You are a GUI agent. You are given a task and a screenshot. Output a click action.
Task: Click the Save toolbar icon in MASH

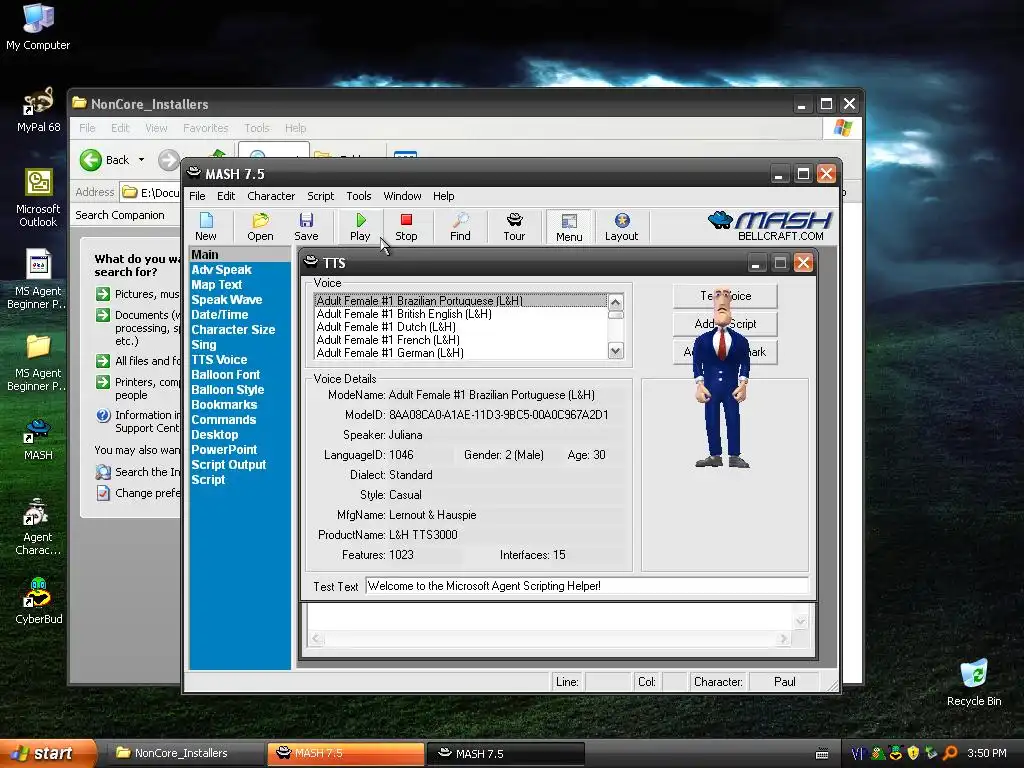[x=306, y=227]
